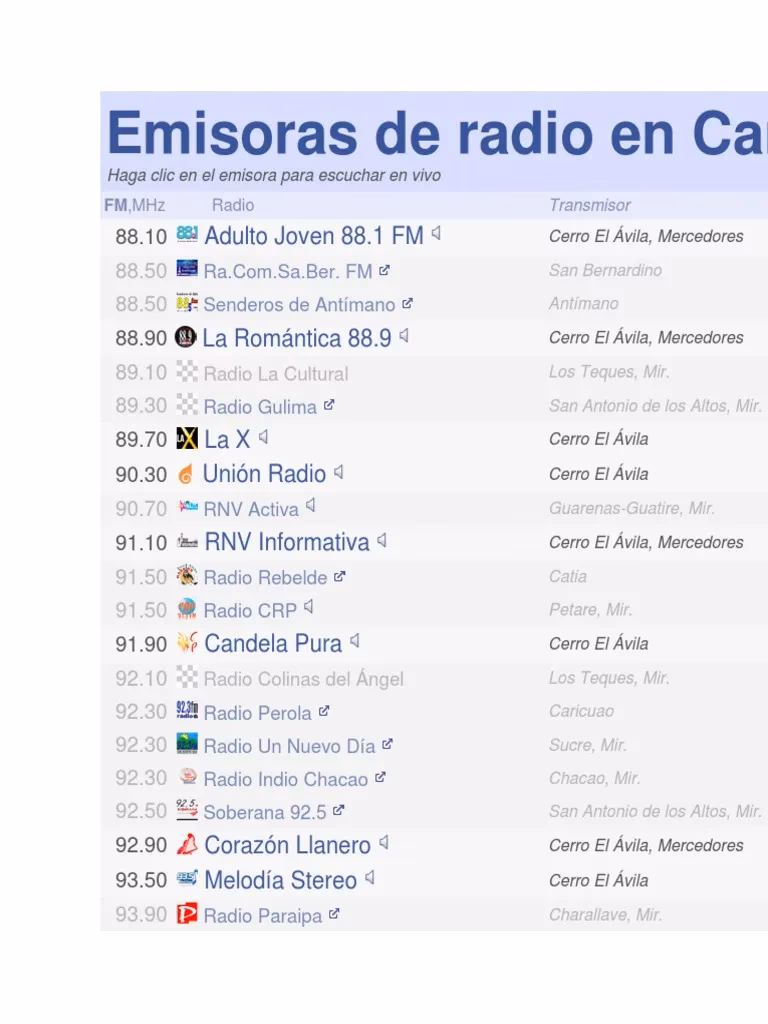Viewport: 768px width, 1024px height.
Task: Open the Radio Un Nuevo Día link
Action: (x=289, y=746)
